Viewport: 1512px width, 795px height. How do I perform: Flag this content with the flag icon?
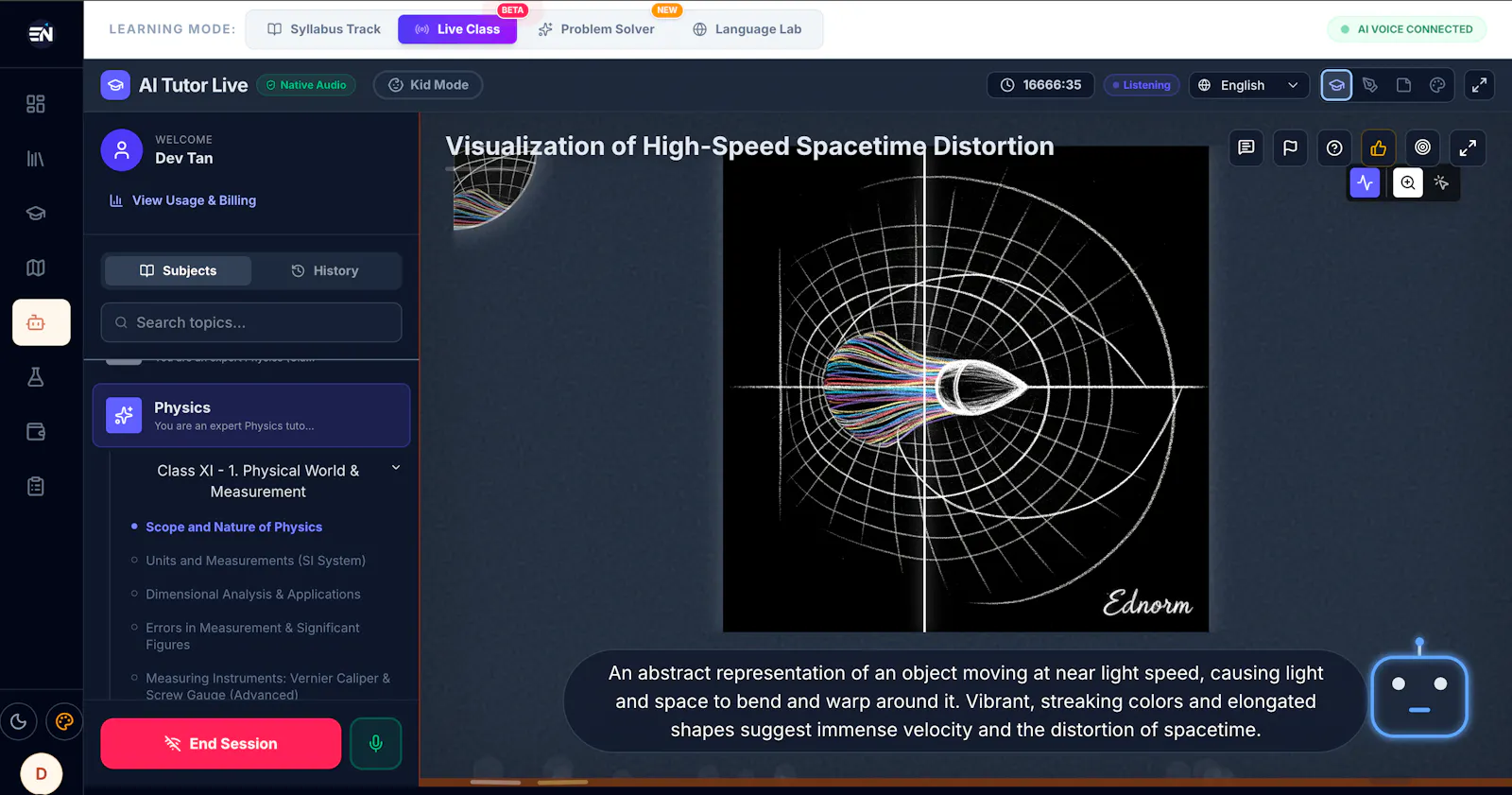[x=1290, y=147]
